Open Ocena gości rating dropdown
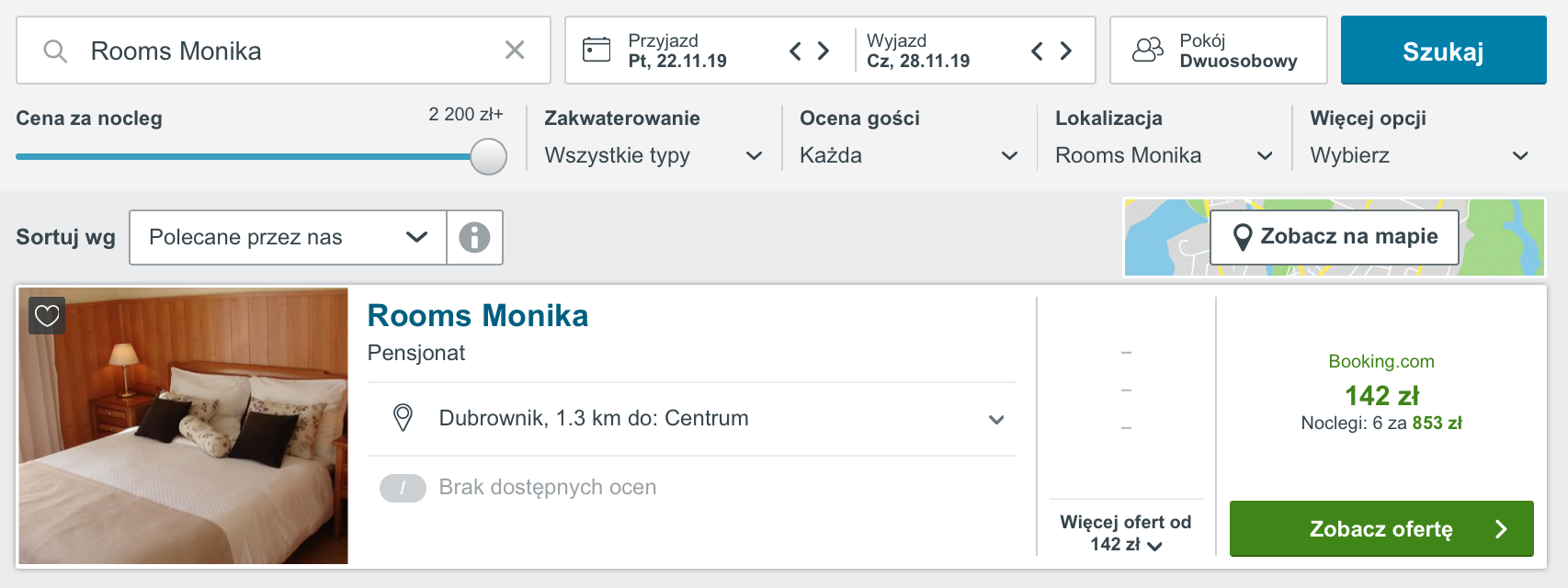The width and height of the screenshot is (1568, 588). (909, 155)
